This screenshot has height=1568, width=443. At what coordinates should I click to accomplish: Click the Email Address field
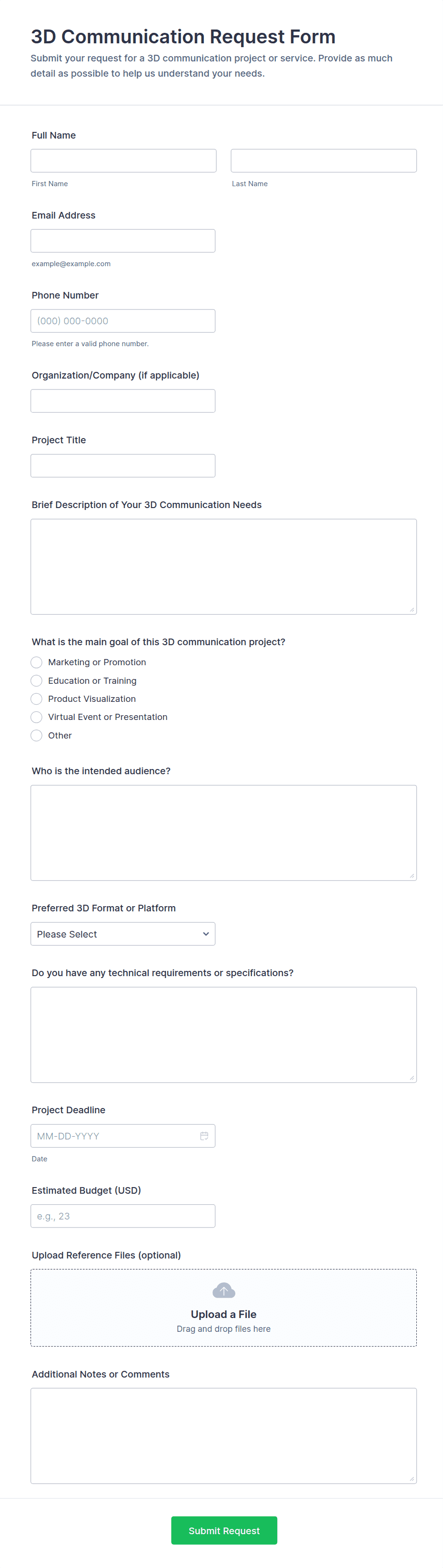(123, 241)
